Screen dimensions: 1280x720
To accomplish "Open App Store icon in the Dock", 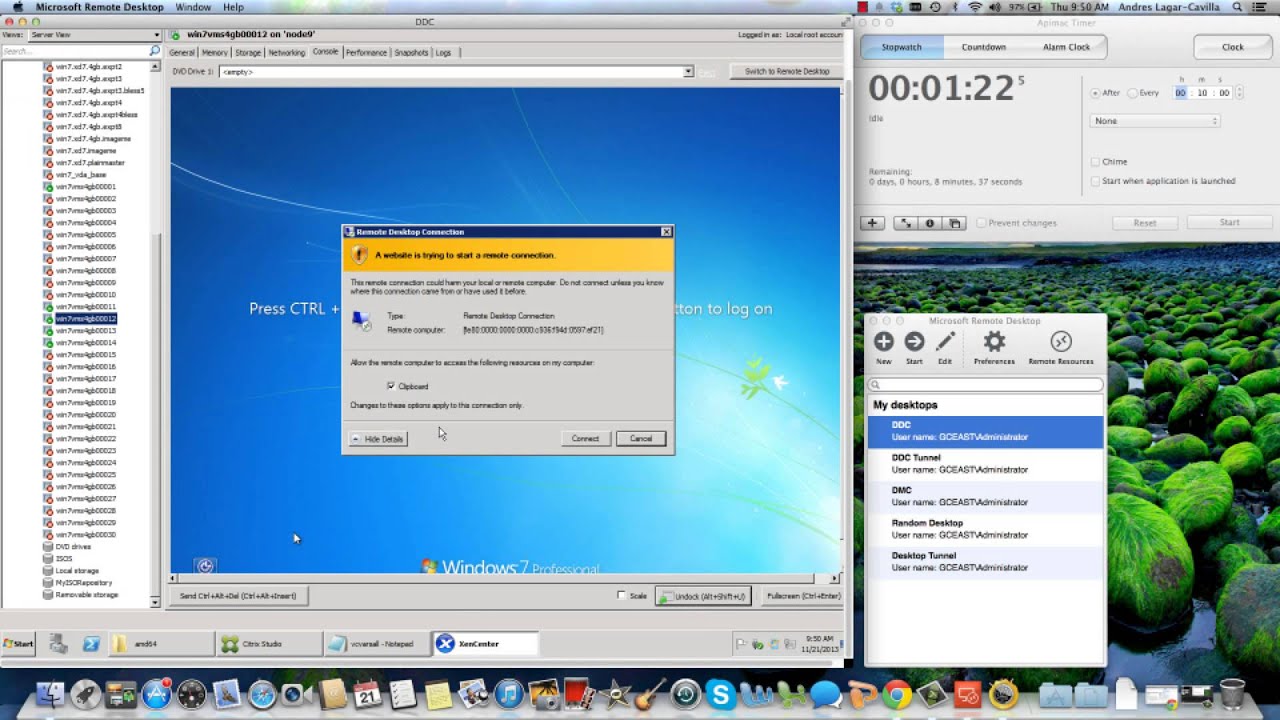I will [x=156, y=693].
